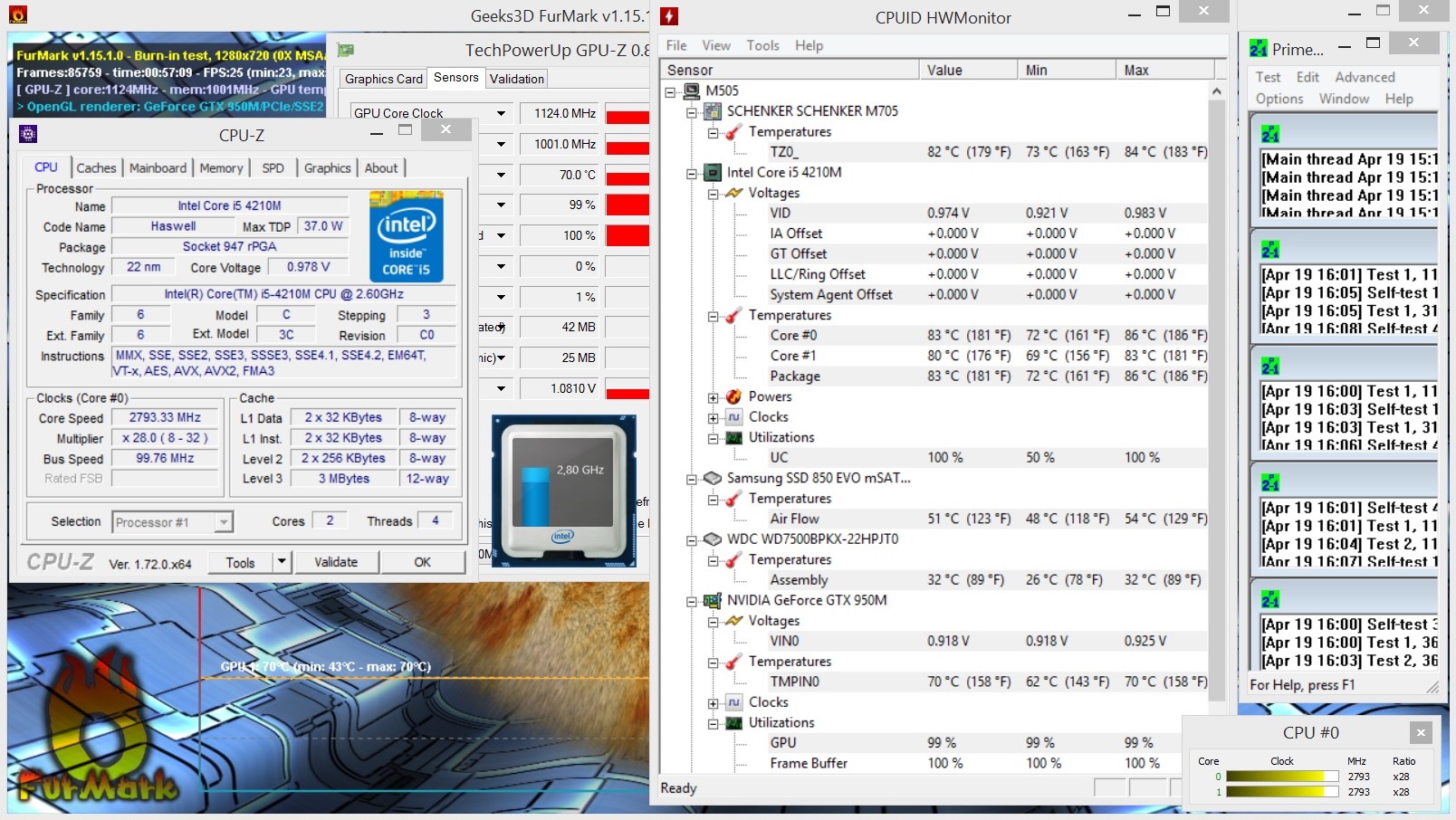Screen dimensions: 1456x820
Task: Switch to the Mainboard tab in CPU-Z
Action: [x=158, y=168]
